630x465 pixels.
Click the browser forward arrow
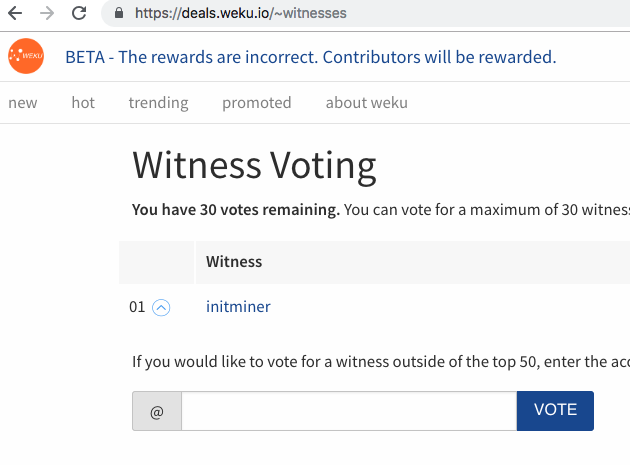(47, 14)
